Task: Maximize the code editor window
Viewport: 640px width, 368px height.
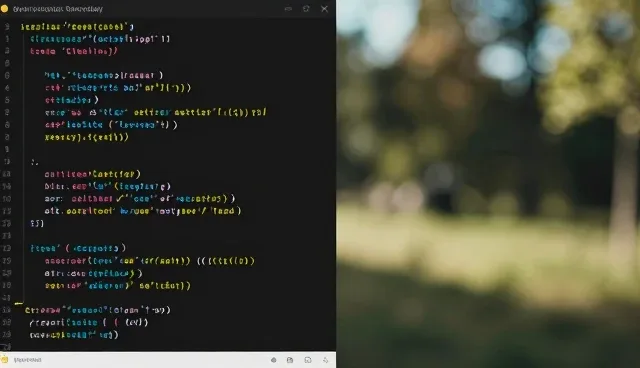Action: click(x=306, y=9)
